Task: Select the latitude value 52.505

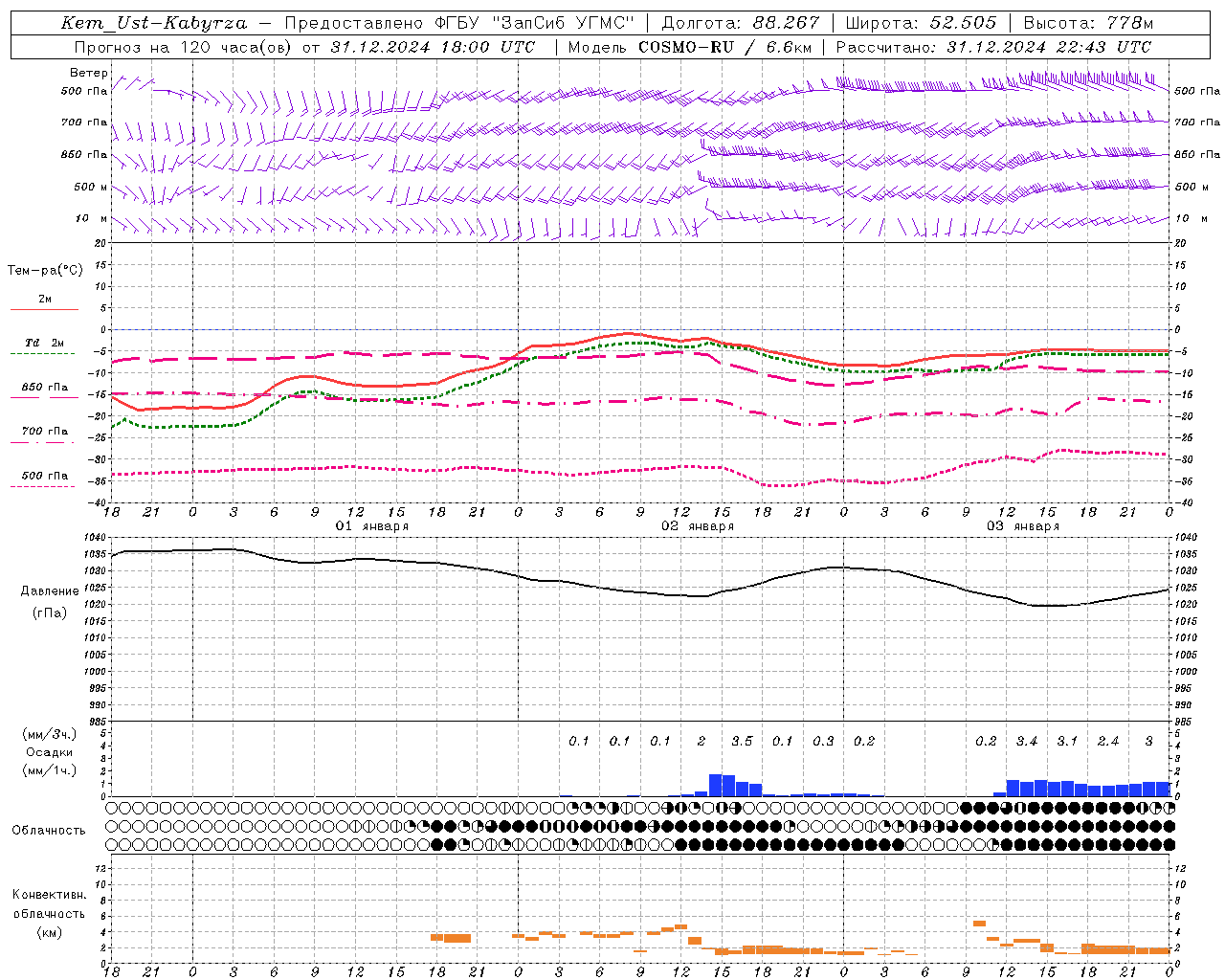Action: (x=963, y=23)
